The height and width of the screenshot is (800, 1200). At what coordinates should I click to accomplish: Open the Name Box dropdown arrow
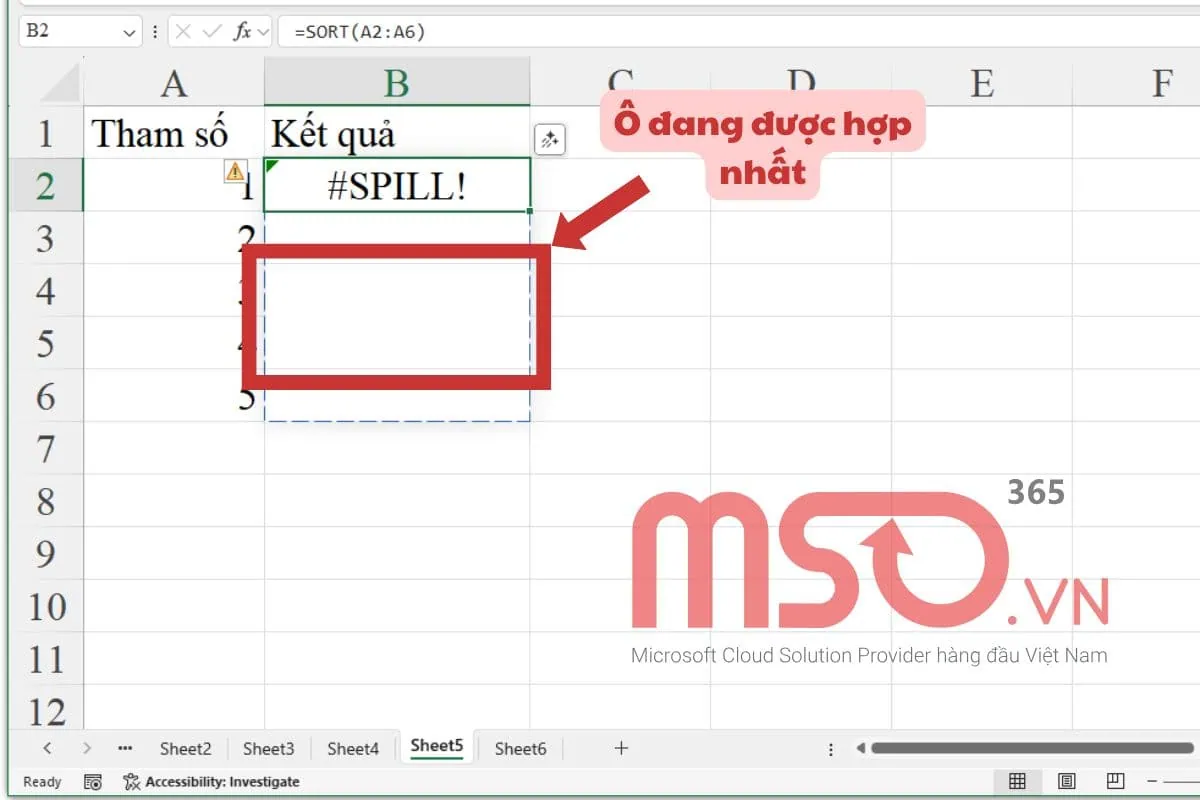128,31
